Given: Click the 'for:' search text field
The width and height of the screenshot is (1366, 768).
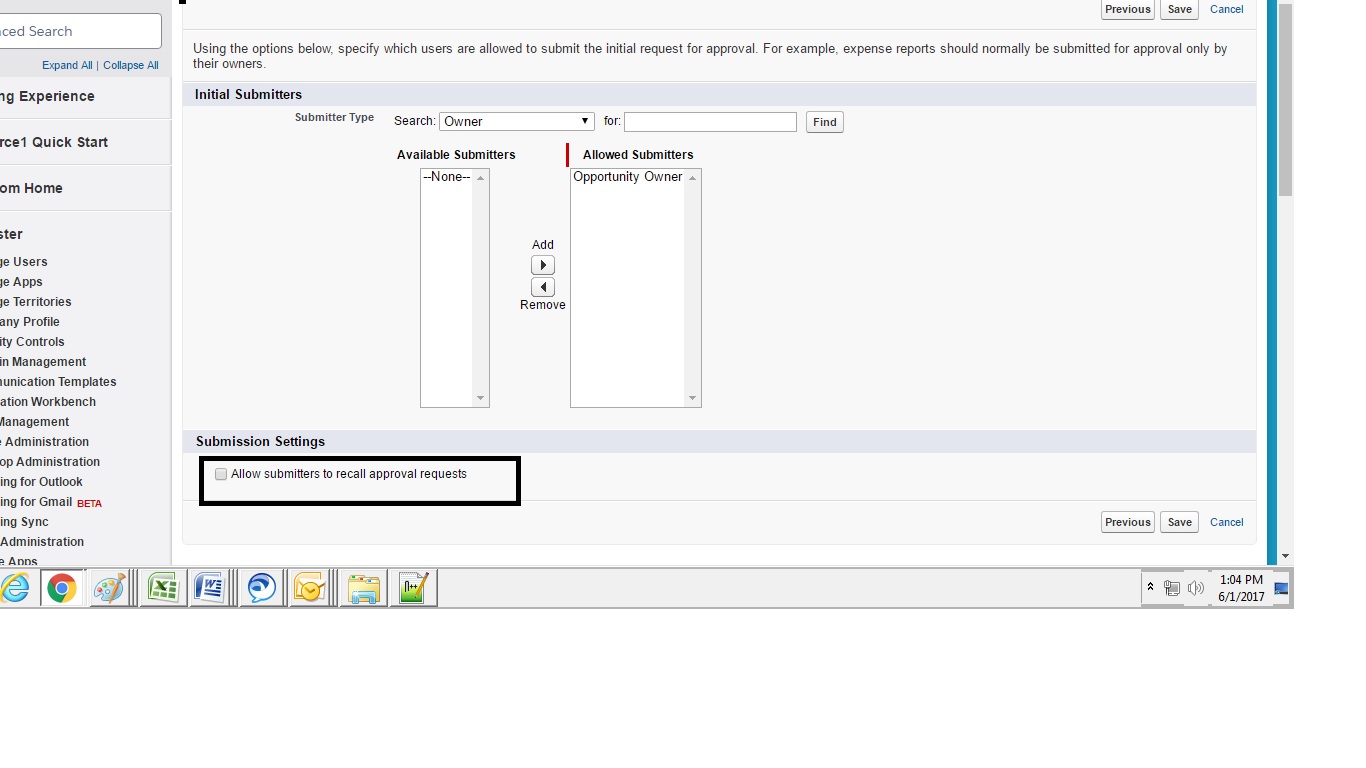Looking at the screenshot, I should coord(710,122).
